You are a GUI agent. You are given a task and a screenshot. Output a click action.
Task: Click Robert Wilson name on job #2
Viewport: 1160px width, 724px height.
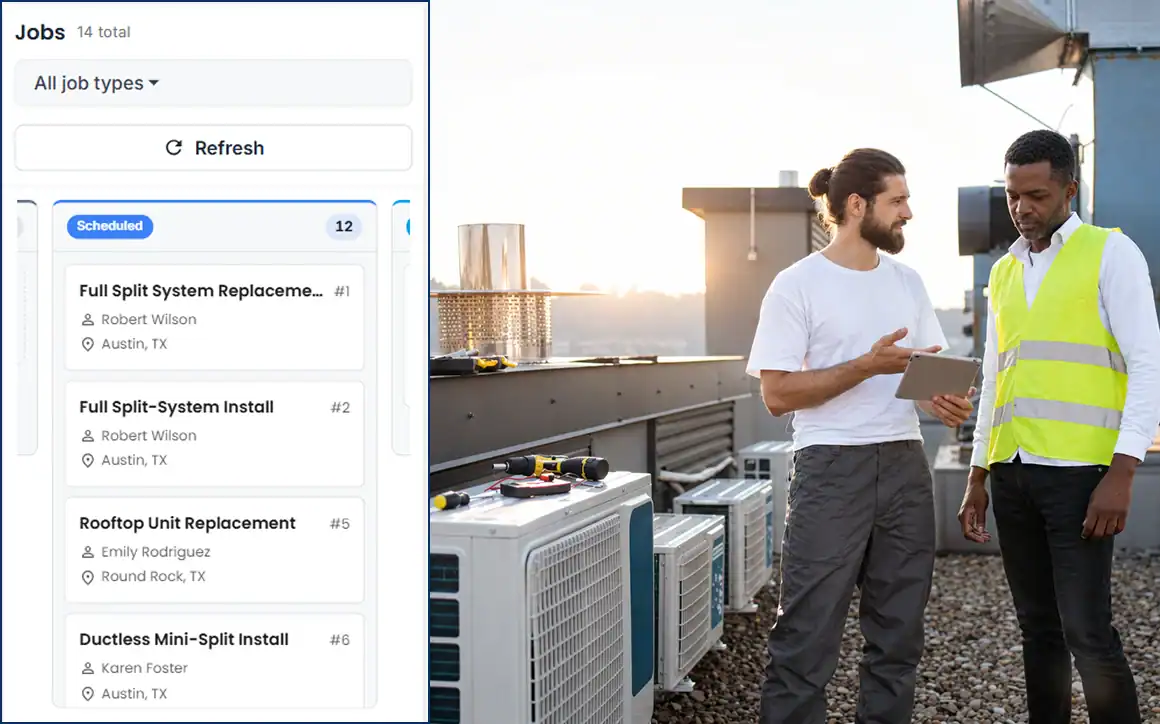(149, 436)
